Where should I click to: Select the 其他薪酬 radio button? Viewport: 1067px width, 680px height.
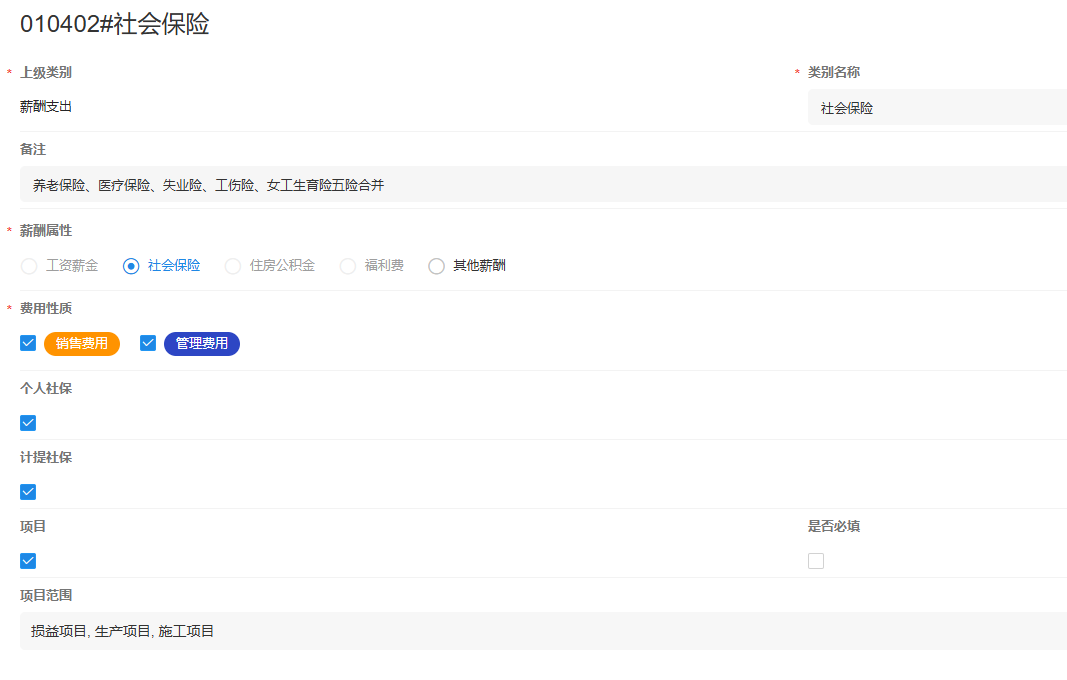coord(436,265)
